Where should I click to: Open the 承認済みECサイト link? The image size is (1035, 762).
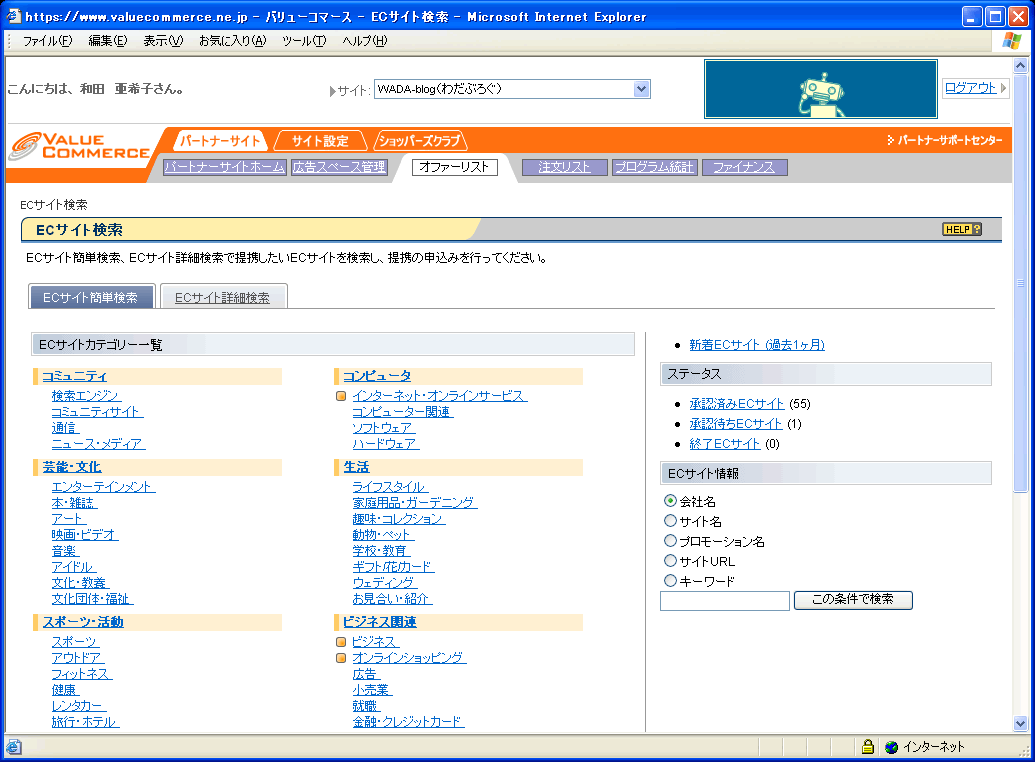pos(736,404)
